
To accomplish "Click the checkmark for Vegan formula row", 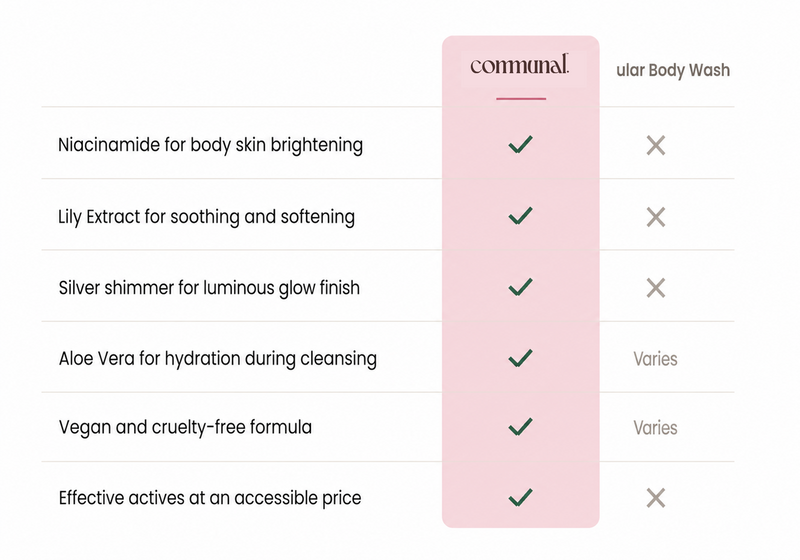I will (x=520, y=427).
